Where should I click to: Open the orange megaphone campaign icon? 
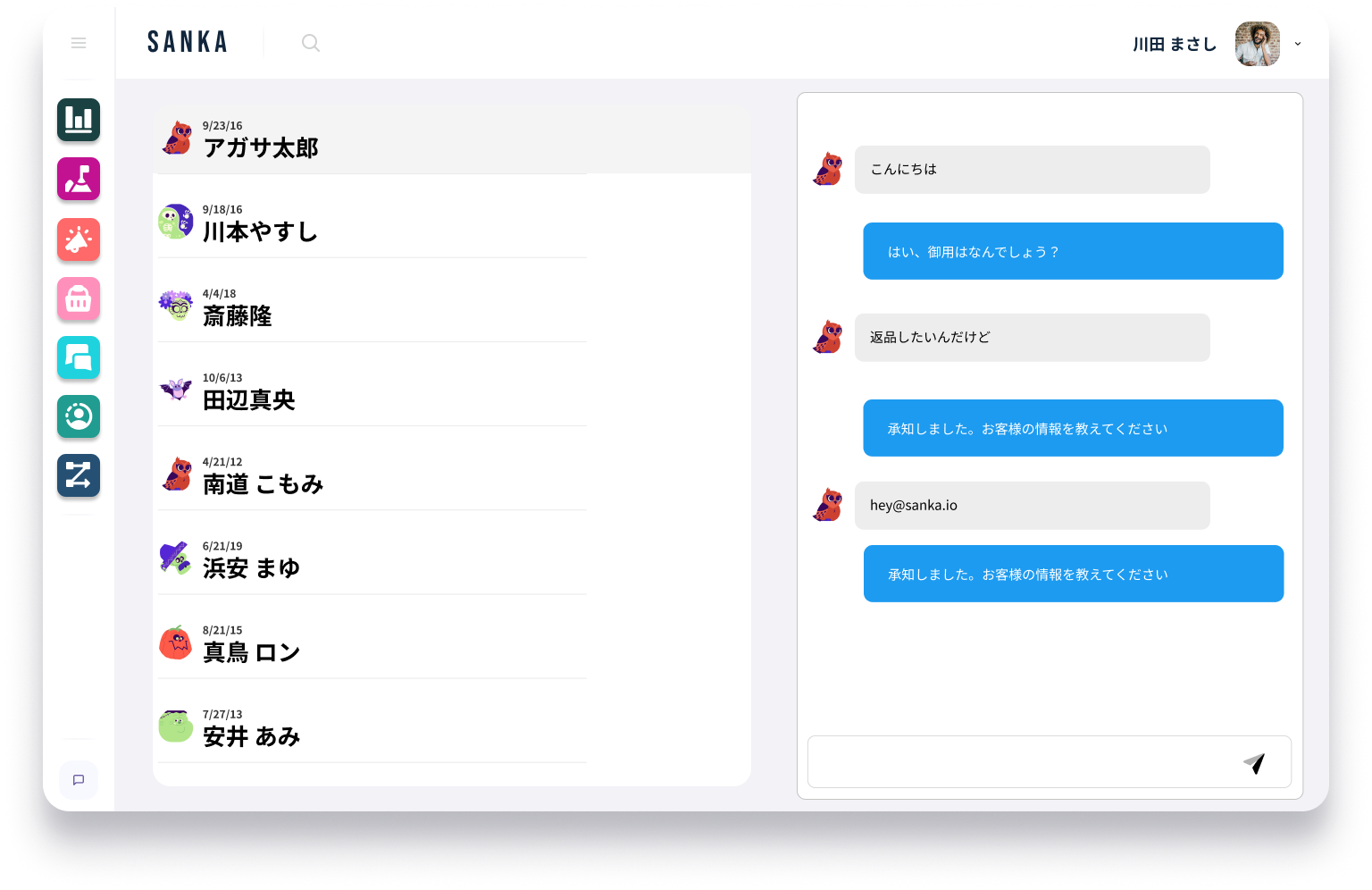point(79,239)
